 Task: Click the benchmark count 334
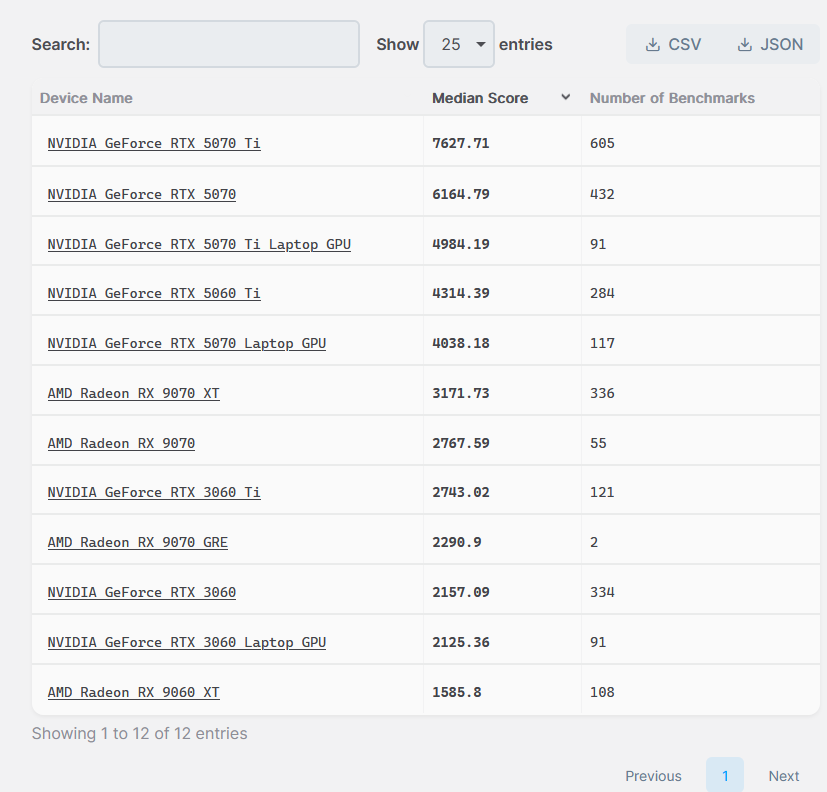tap(602, 592)
